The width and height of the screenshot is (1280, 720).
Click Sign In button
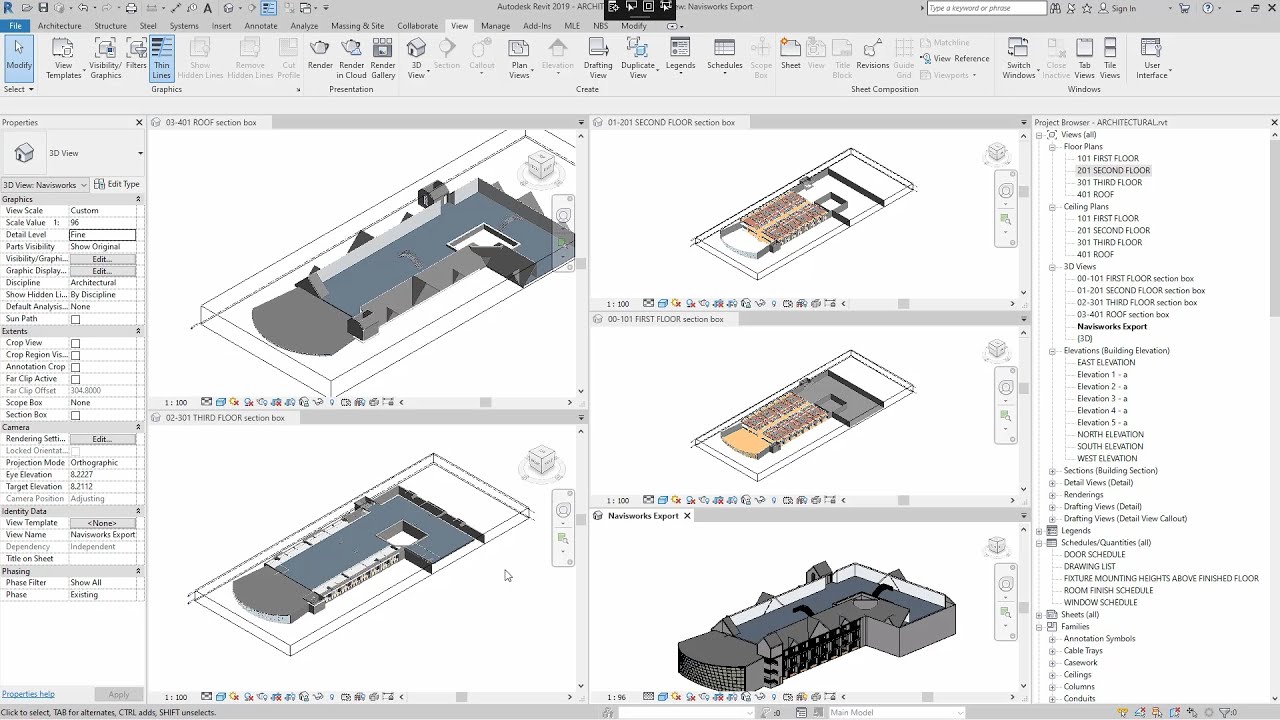1117,8
